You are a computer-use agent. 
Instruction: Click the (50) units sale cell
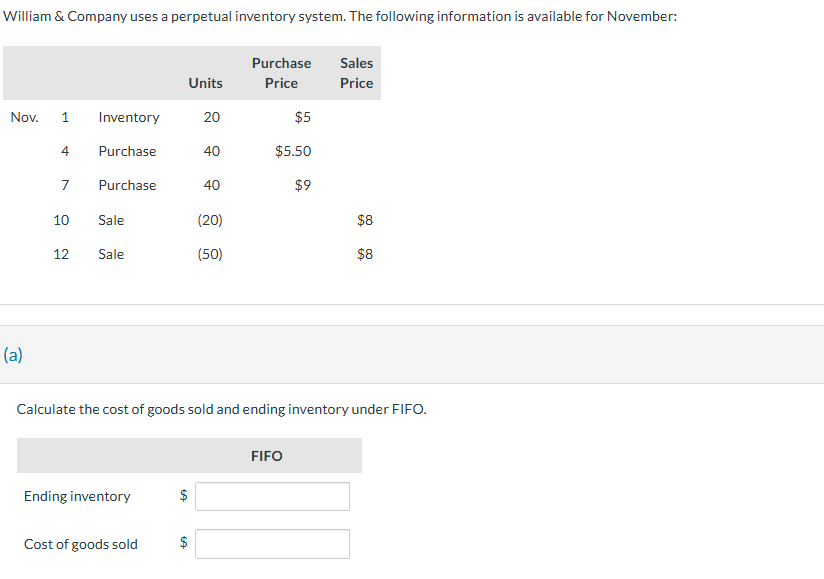point(210,254)
